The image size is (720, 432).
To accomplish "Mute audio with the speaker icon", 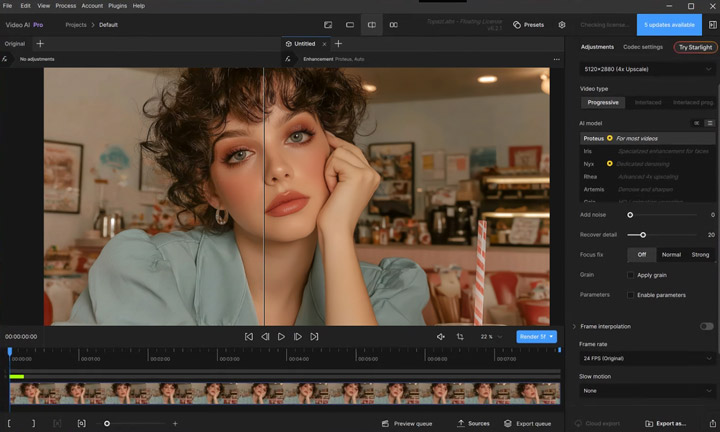I will (x=440, y=337).
